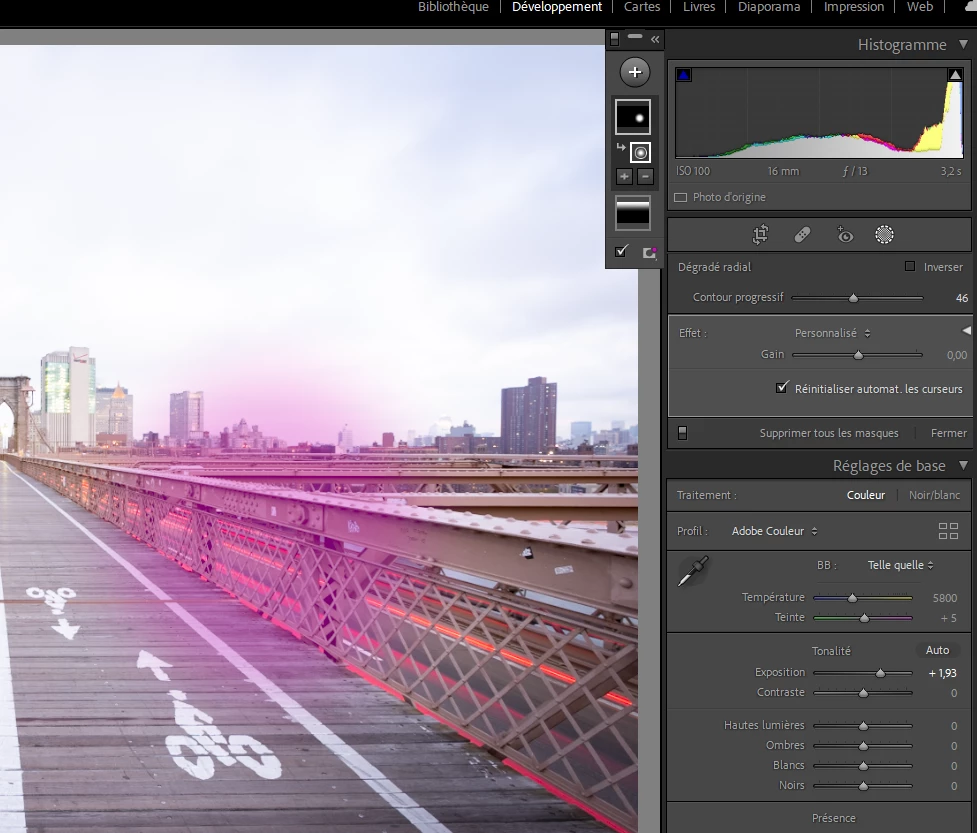Expand the effect sliders disclosure triangle

pyautogui.click(x=966, y=331)
